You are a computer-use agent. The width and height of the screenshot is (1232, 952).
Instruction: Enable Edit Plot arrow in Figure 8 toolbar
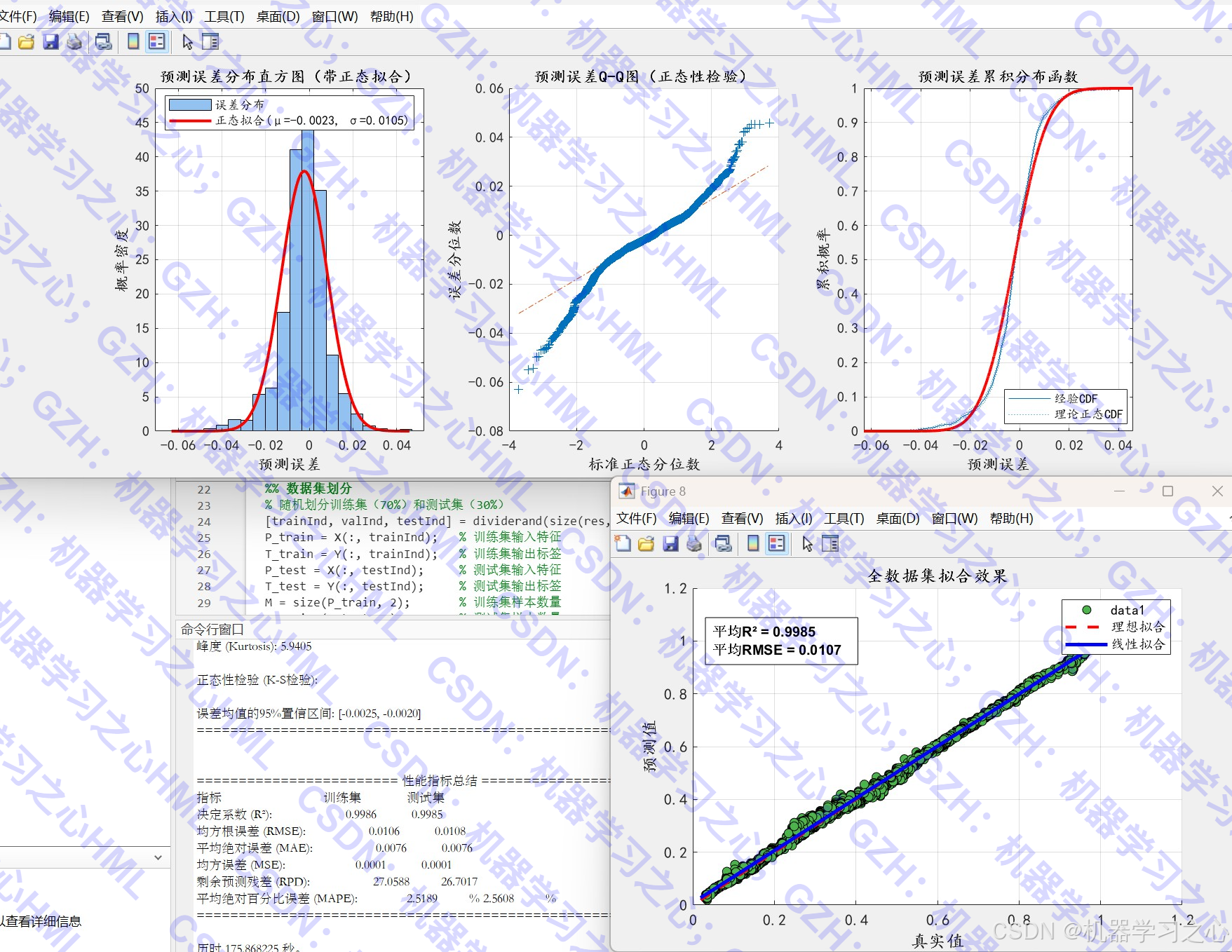[807, 544]
